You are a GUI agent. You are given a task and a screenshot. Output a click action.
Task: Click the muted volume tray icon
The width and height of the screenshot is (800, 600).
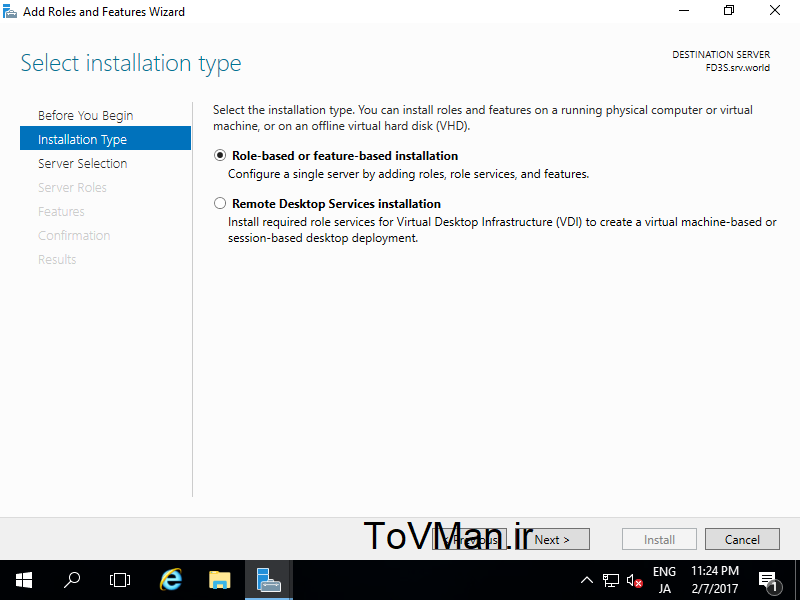click(634, 580)
